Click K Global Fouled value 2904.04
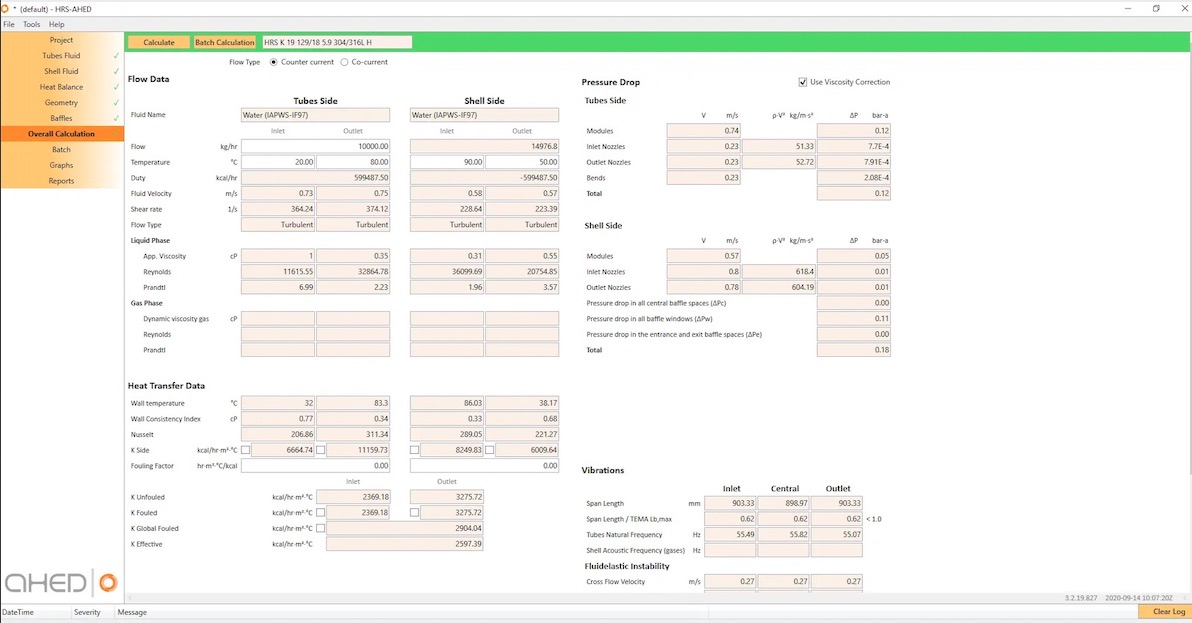This screenshot has width=1192, height=623. coord(404,528)
